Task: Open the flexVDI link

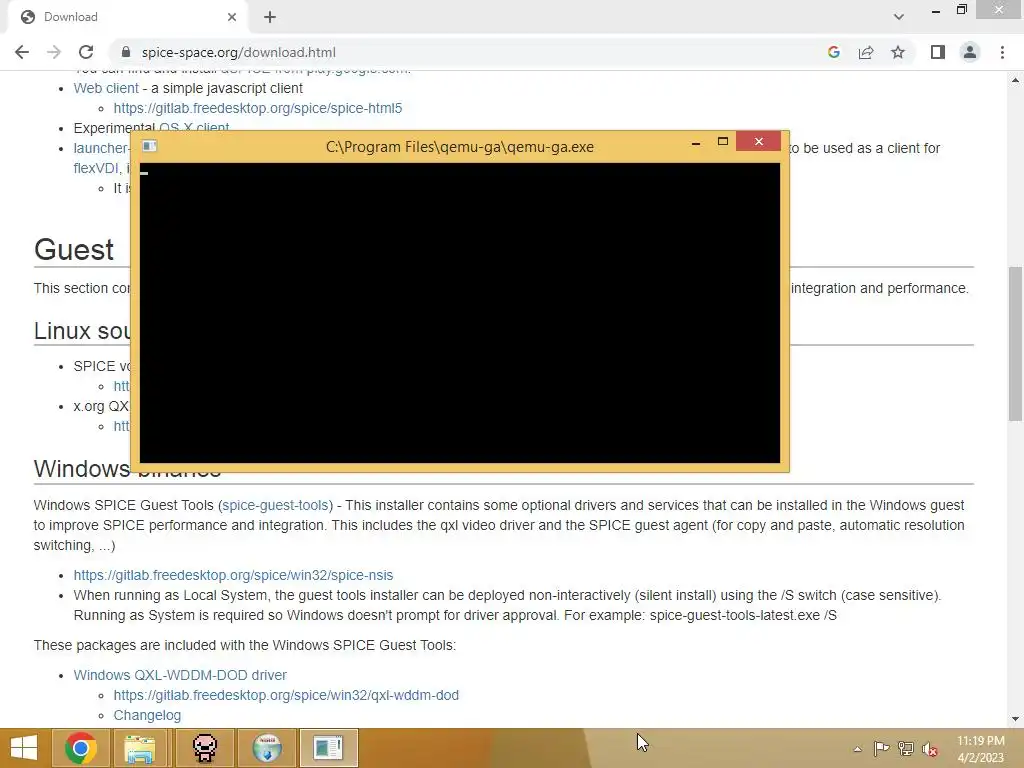Action: click(x=96, y=168)
